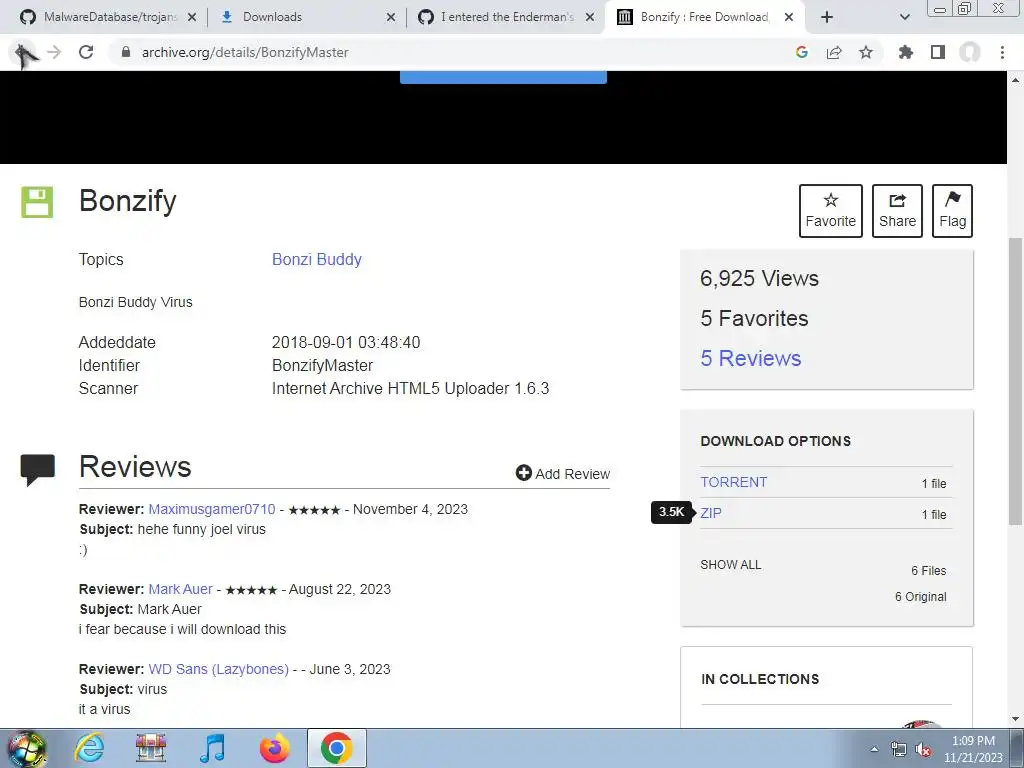Expand the tab search chevron

(904, 17)
